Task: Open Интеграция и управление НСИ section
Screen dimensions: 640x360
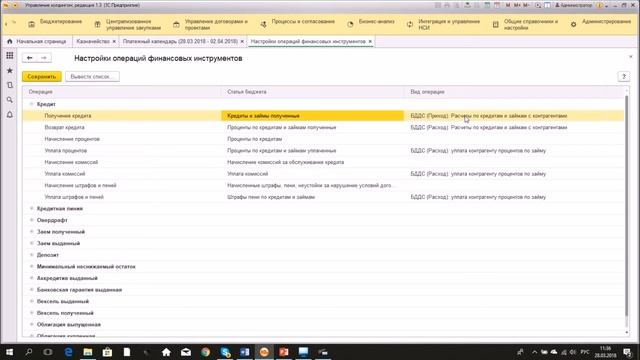Action: pyautogui.click(x=443, y=24)
